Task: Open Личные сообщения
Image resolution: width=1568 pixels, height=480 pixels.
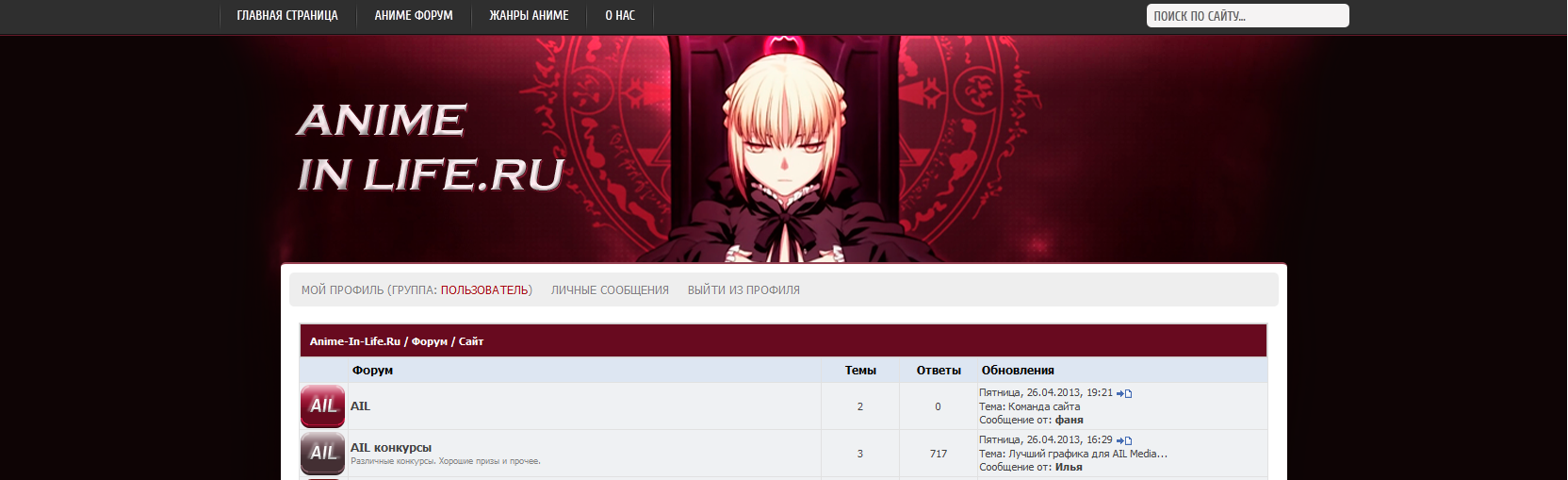Action: coord(610,290)
